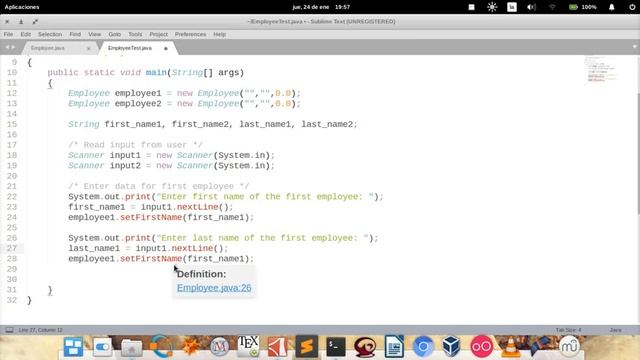
Task: Click the vertical scrollbar of the editor
Action: coord(638,153)
